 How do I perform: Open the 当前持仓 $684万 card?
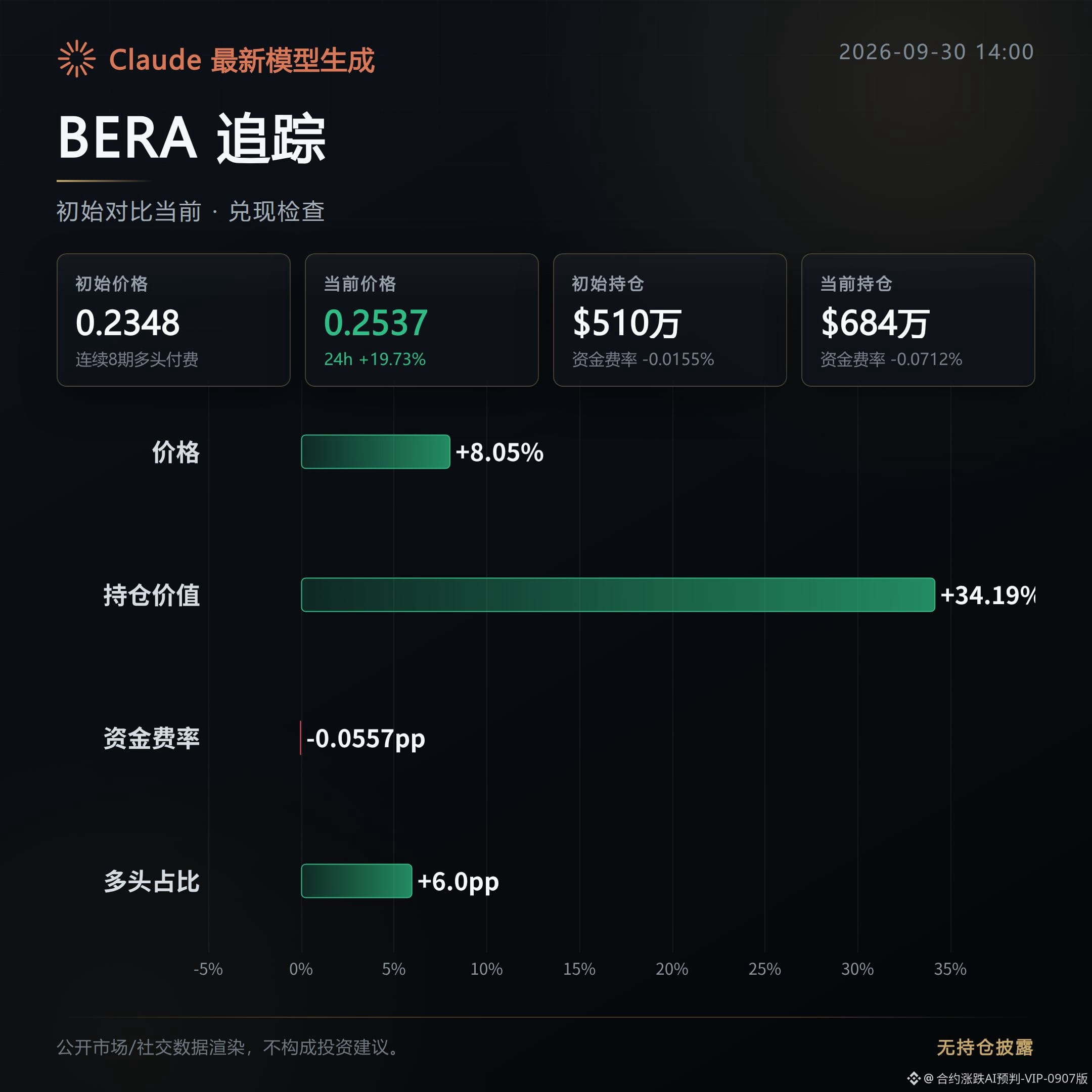click(x=918, y=320)
